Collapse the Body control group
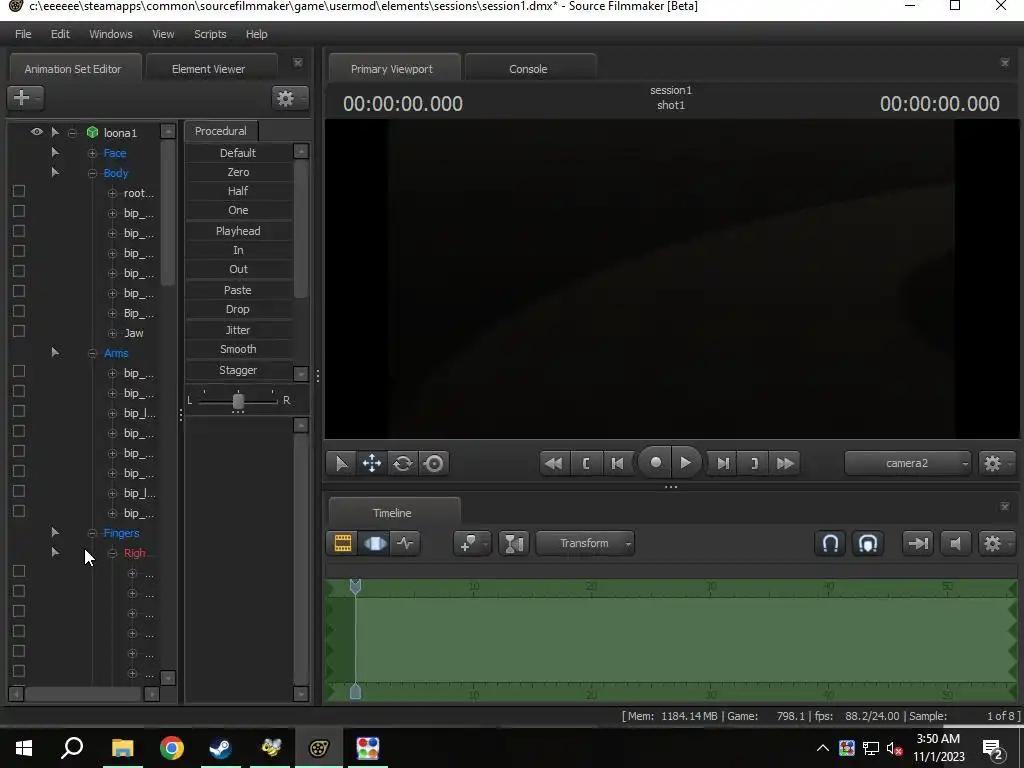The width and height of the screenshot is (1024, 768). [x=92, y=173]
